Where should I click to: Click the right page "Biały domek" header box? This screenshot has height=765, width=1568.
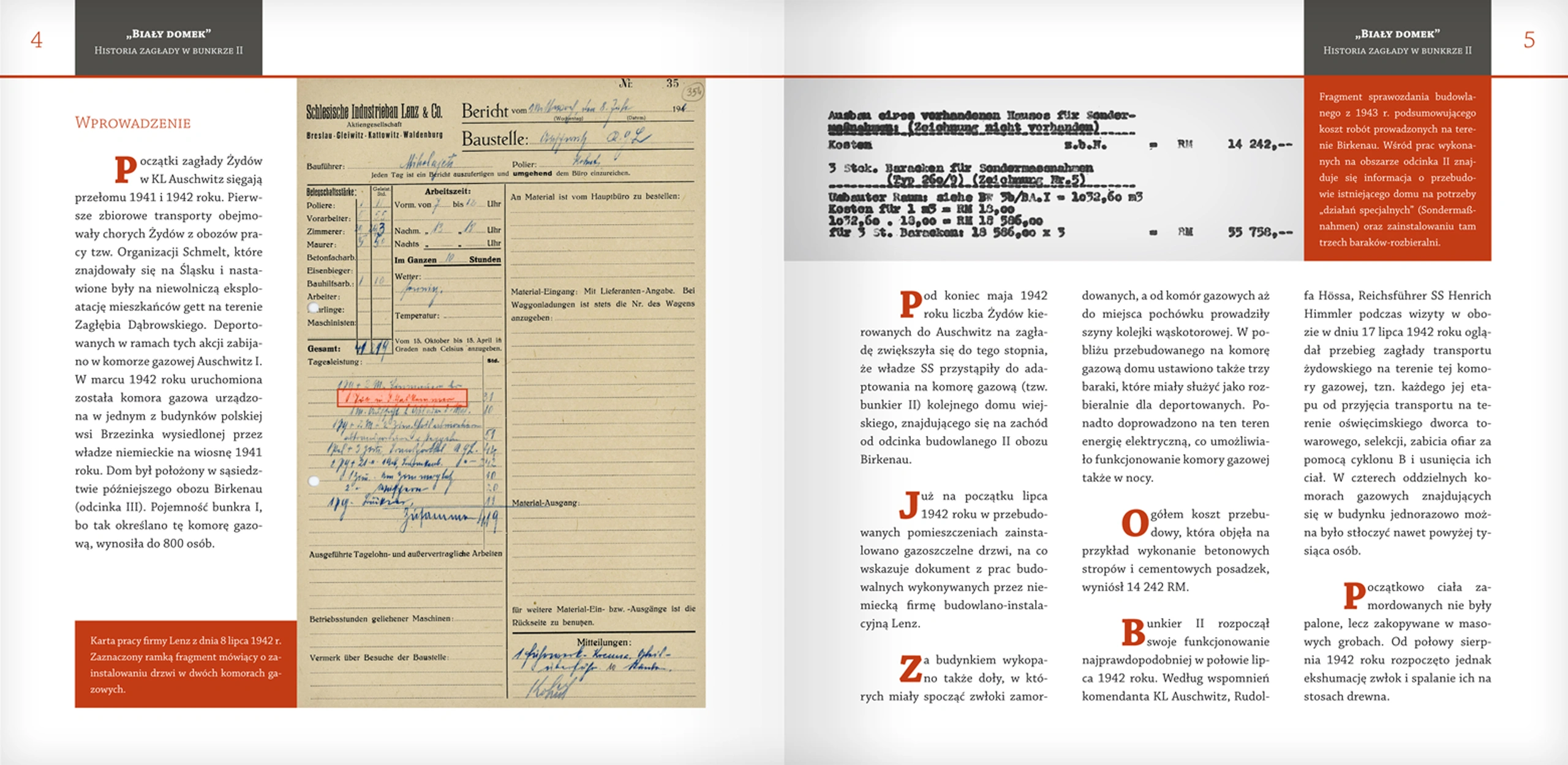1397,38
